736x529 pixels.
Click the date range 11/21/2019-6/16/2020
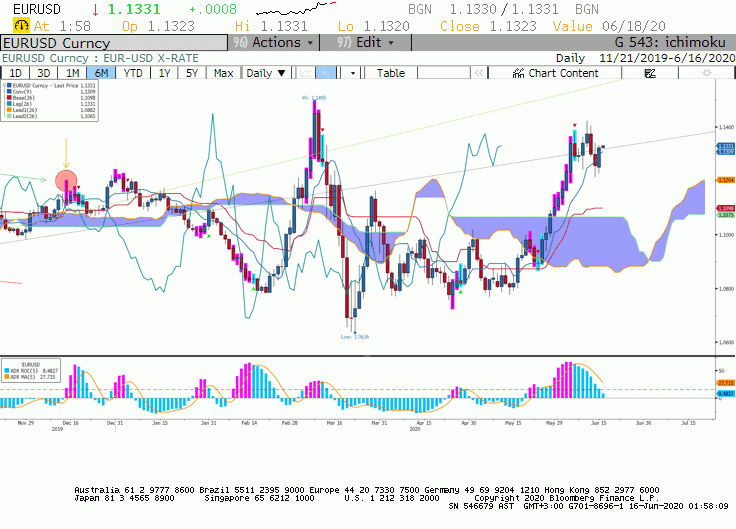[667, 58]
